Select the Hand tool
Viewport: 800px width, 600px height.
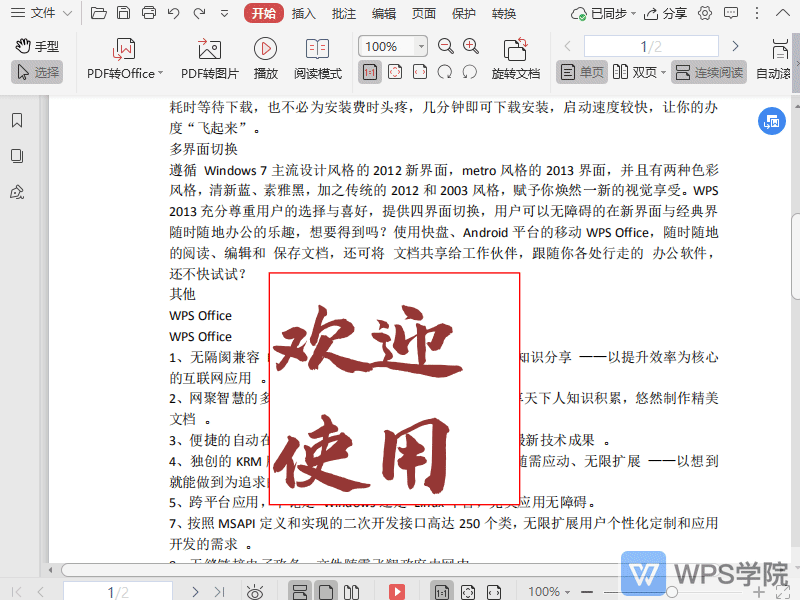37,46
